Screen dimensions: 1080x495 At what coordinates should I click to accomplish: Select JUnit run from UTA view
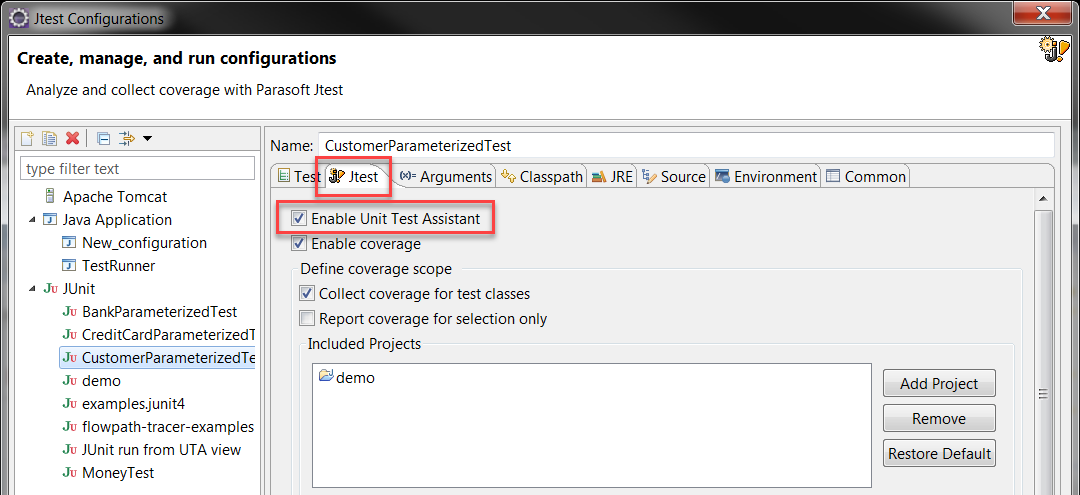161,450
